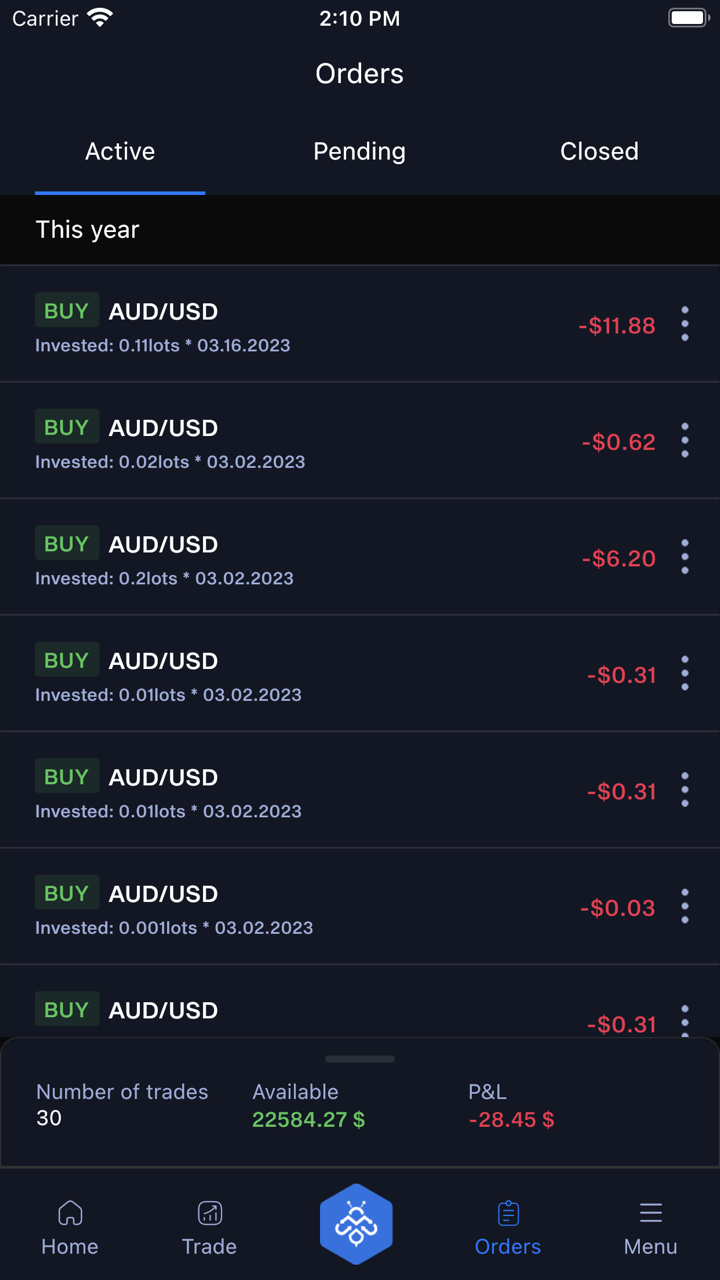
Task: Select the Orders clipboard icon
Action: [508, 1214]
